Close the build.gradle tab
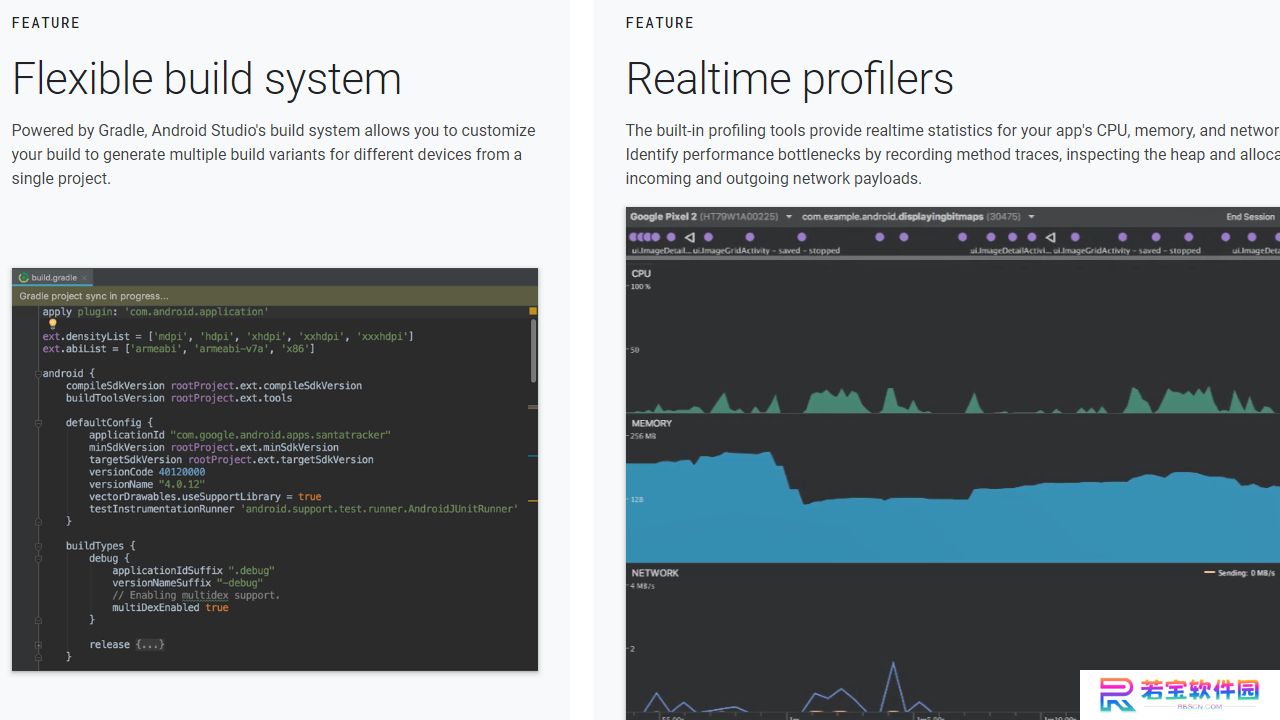Viewport: 1280px width, 720px height. click(85, 278)
